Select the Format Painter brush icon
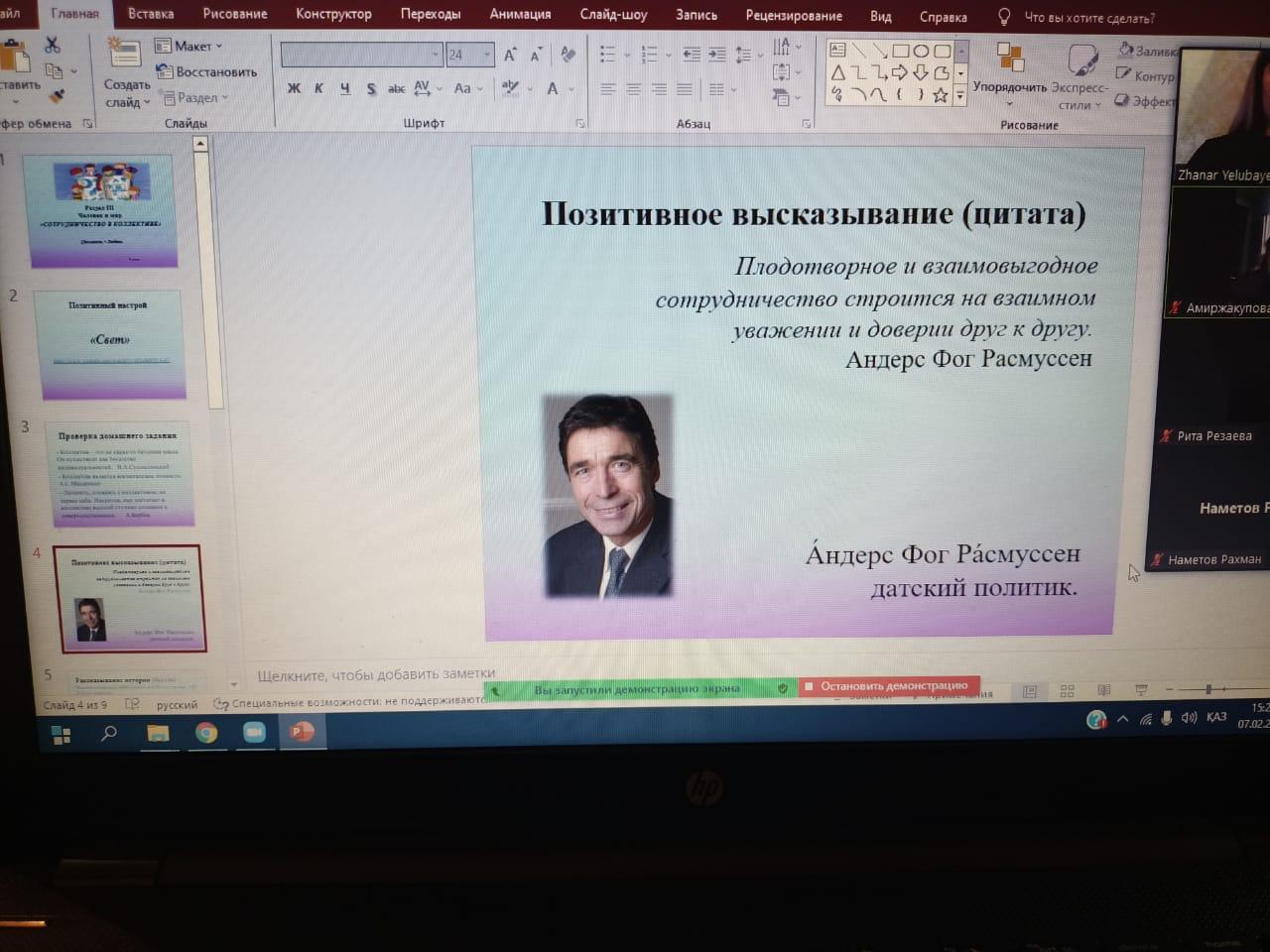 [57, 96]
